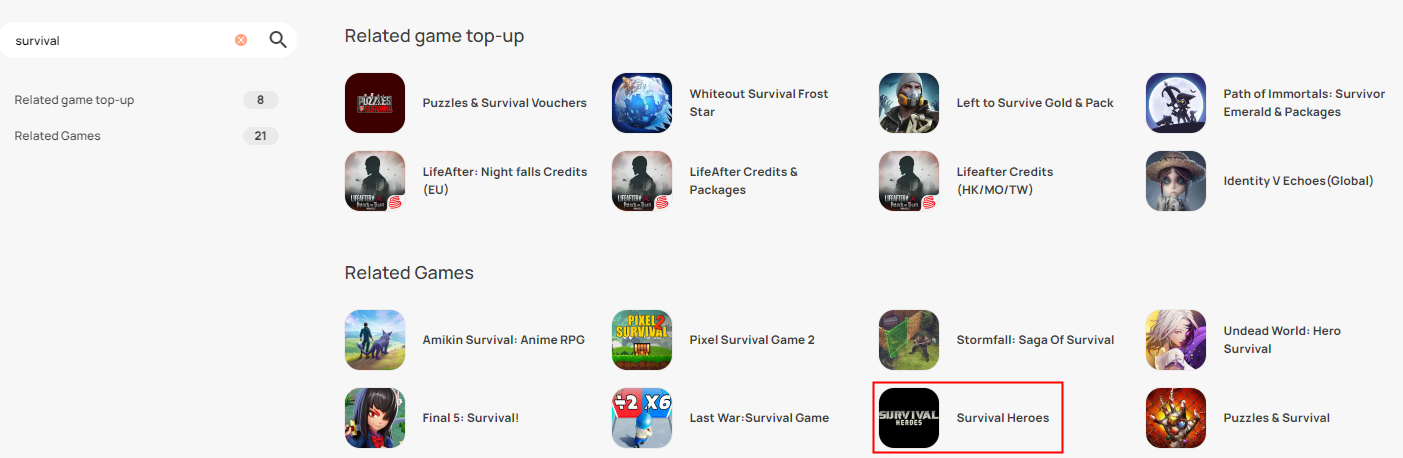Select the Survival Heroes black icon
This screenshot has width=1403, height=458.
pyautogui.click(x=909, y=418)
